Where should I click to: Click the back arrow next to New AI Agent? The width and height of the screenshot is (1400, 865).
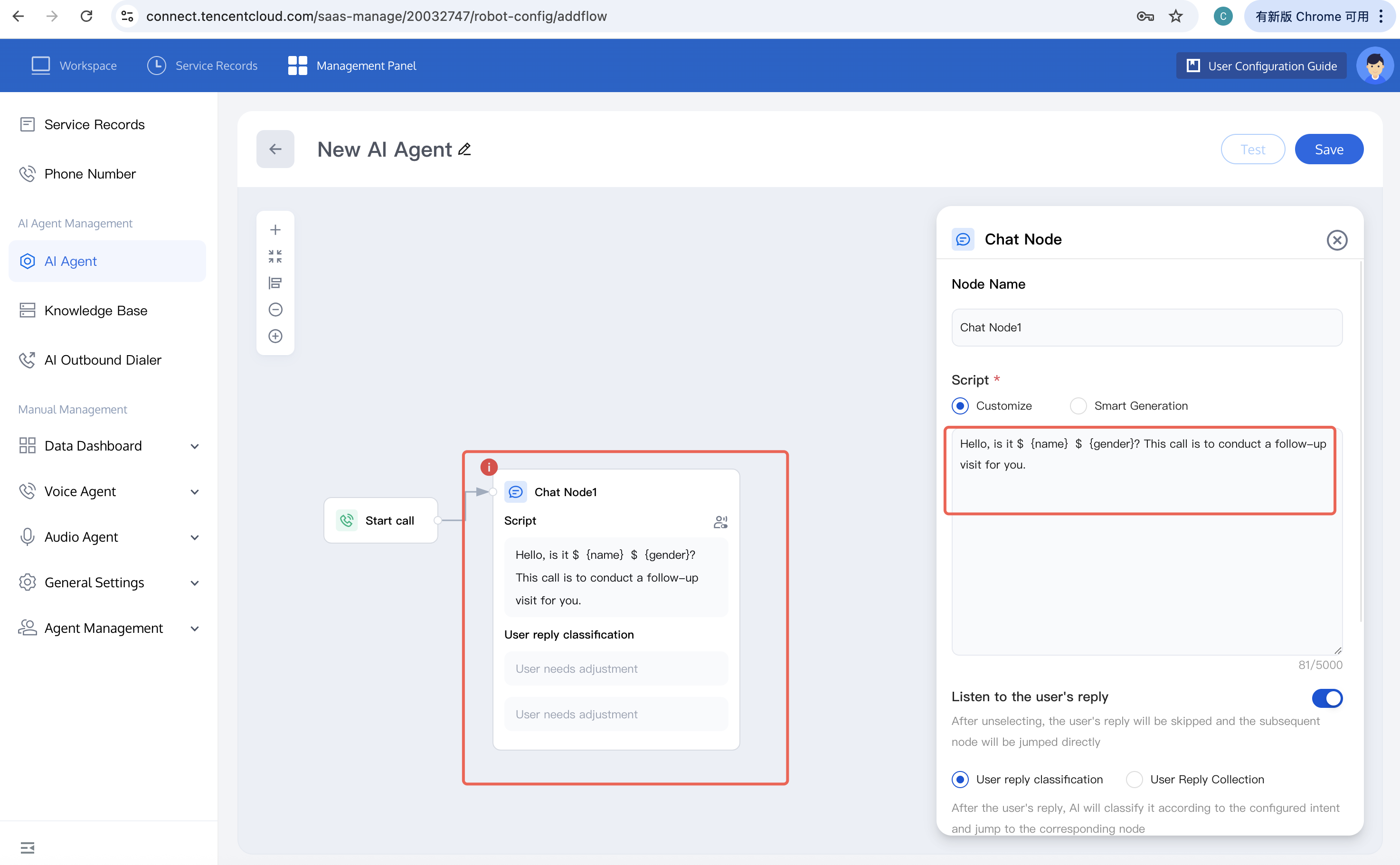click(275, 150)
